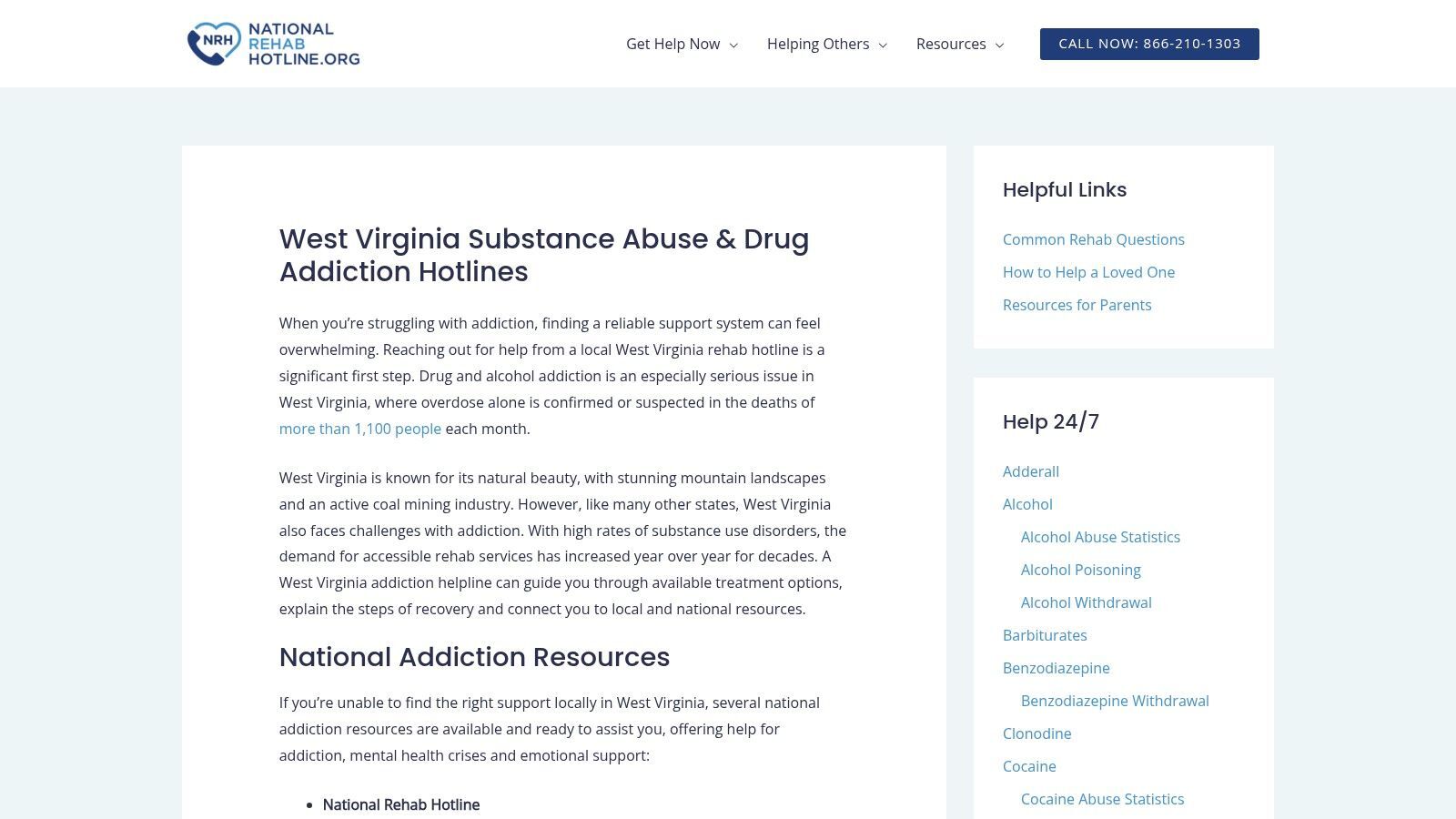The image size is (1456, 819).
Task: Click the National Addiction Resources heading
Action: 474,657
